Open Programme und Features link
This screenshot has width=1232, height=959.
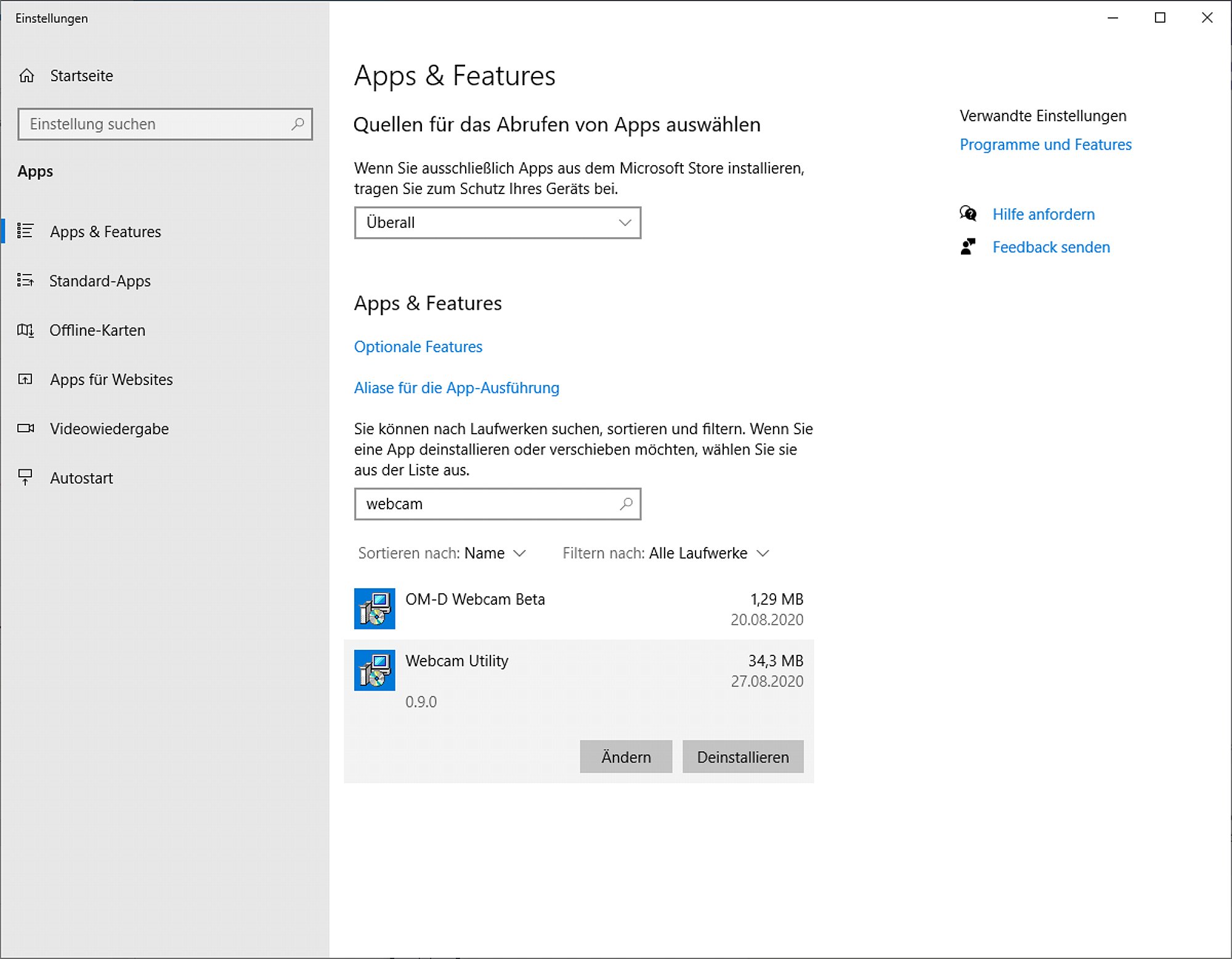tap(1045, 145)
